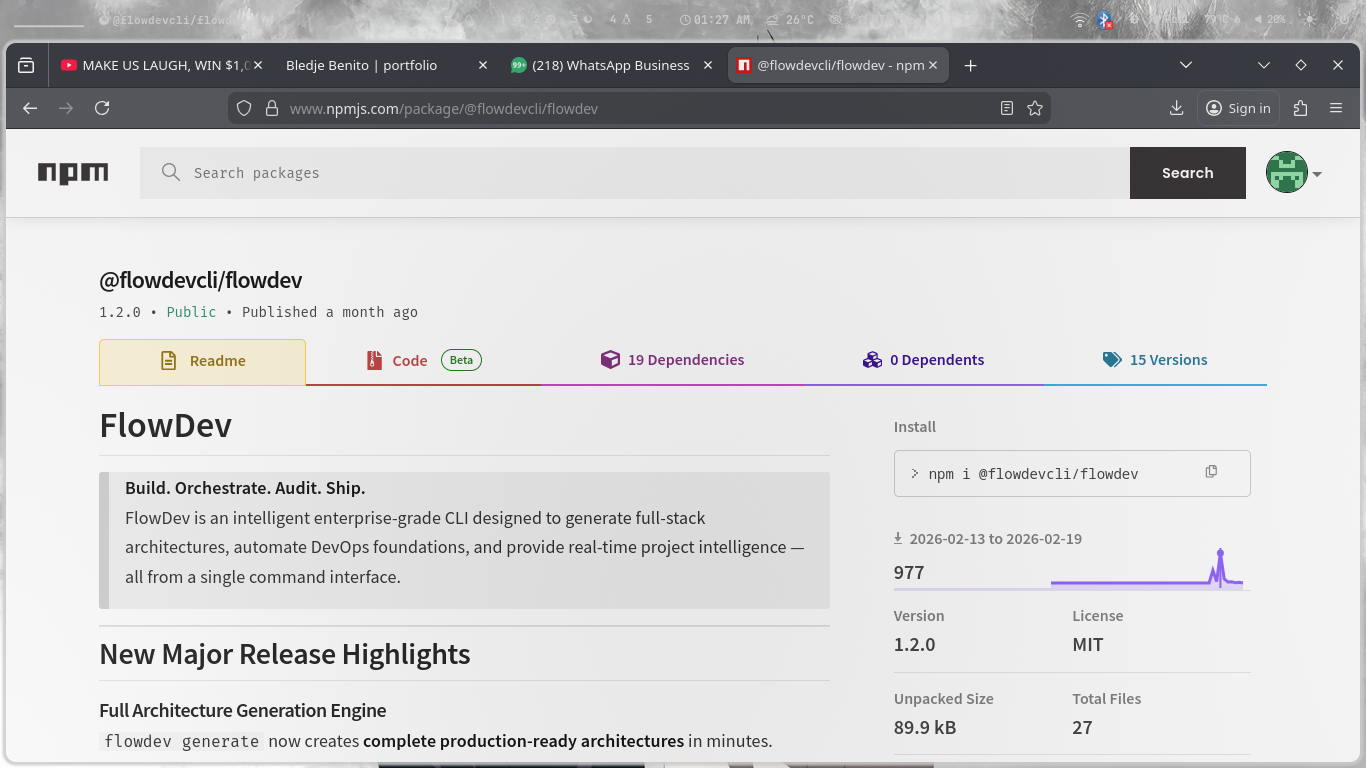Click the Sign in button in browser toolbar
The image size is (1366, 768).
[x=1238, y=108]
